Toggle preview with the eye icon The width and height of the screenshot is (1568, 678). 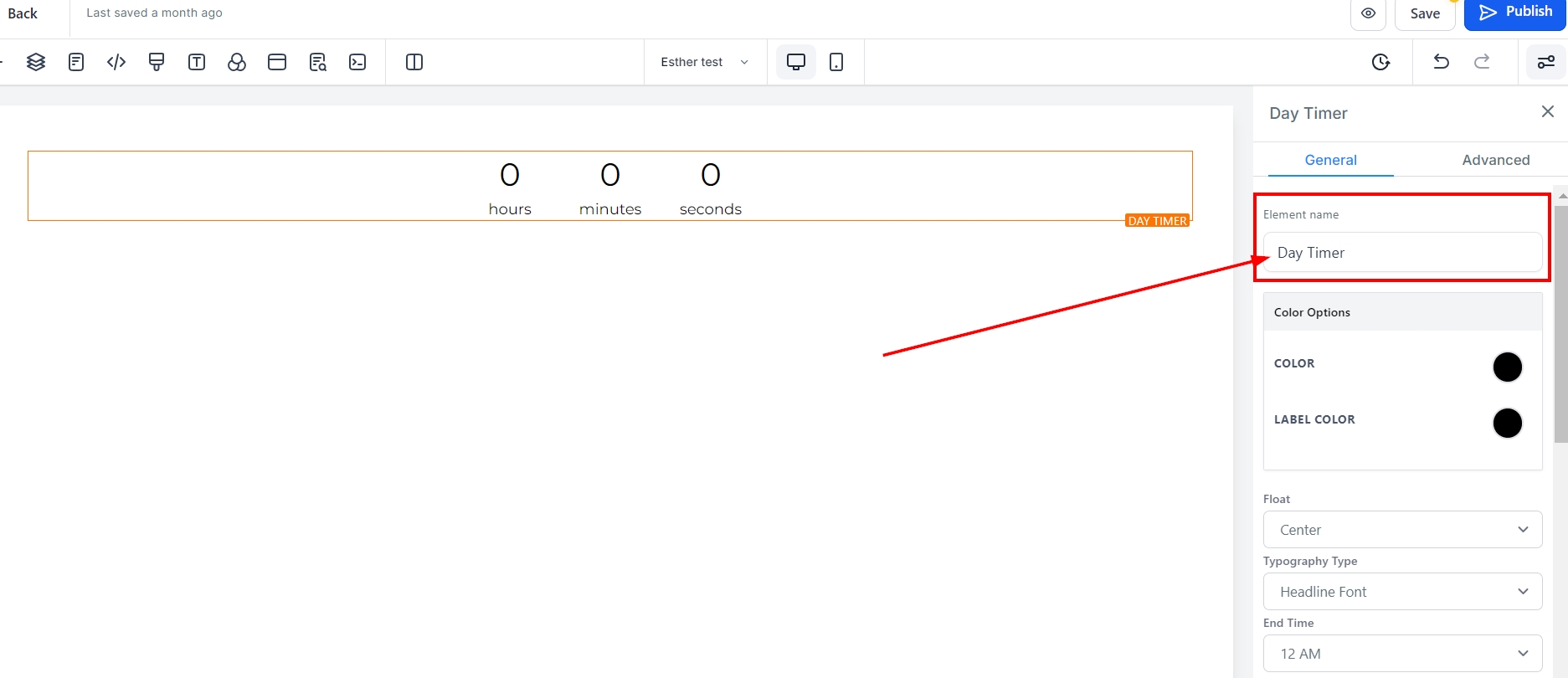pos(1368,13)
